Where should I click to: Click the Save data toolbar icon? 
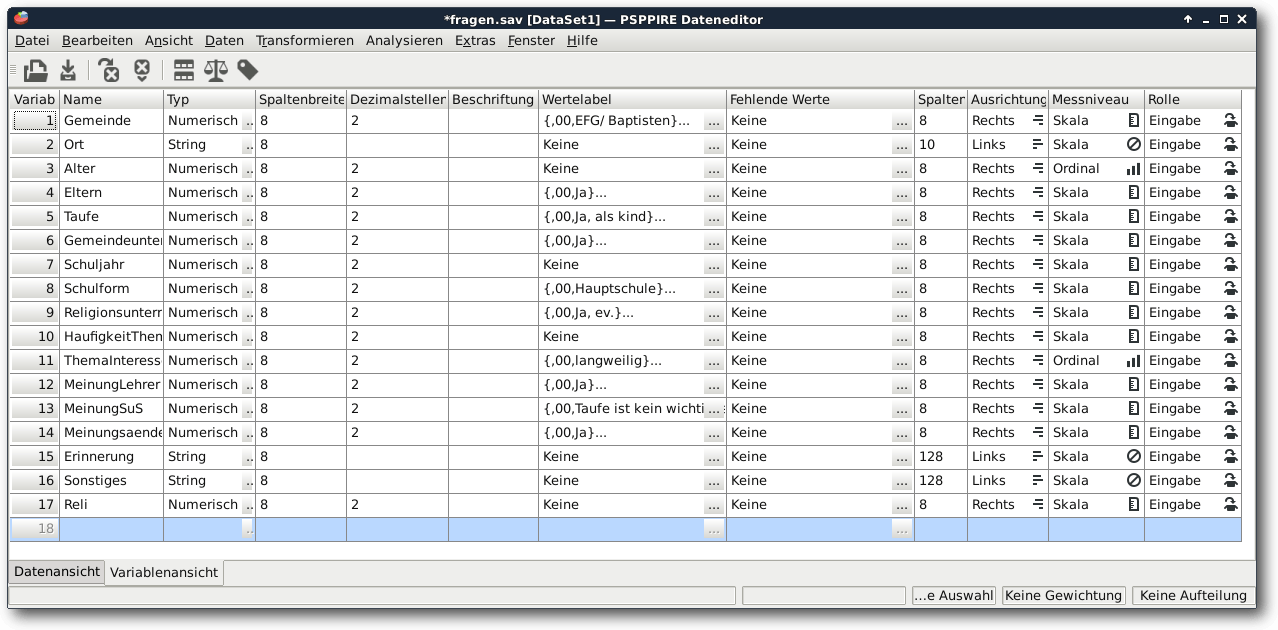tap(67, 70)
